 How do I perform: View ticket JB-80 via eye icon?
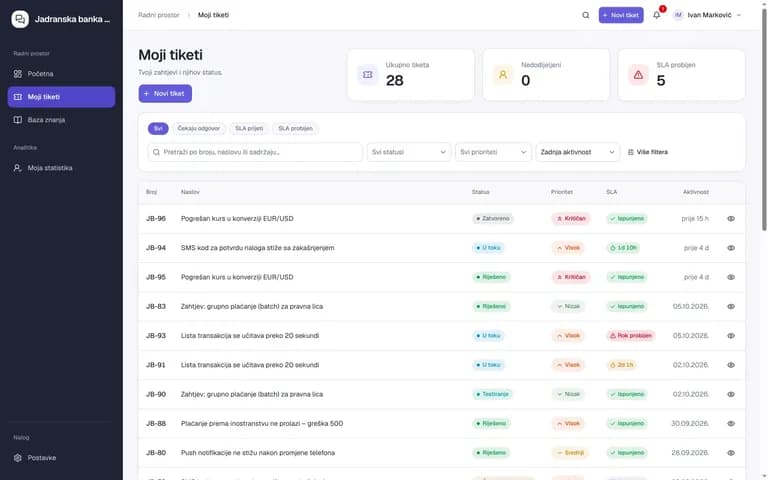click(731, 453)
